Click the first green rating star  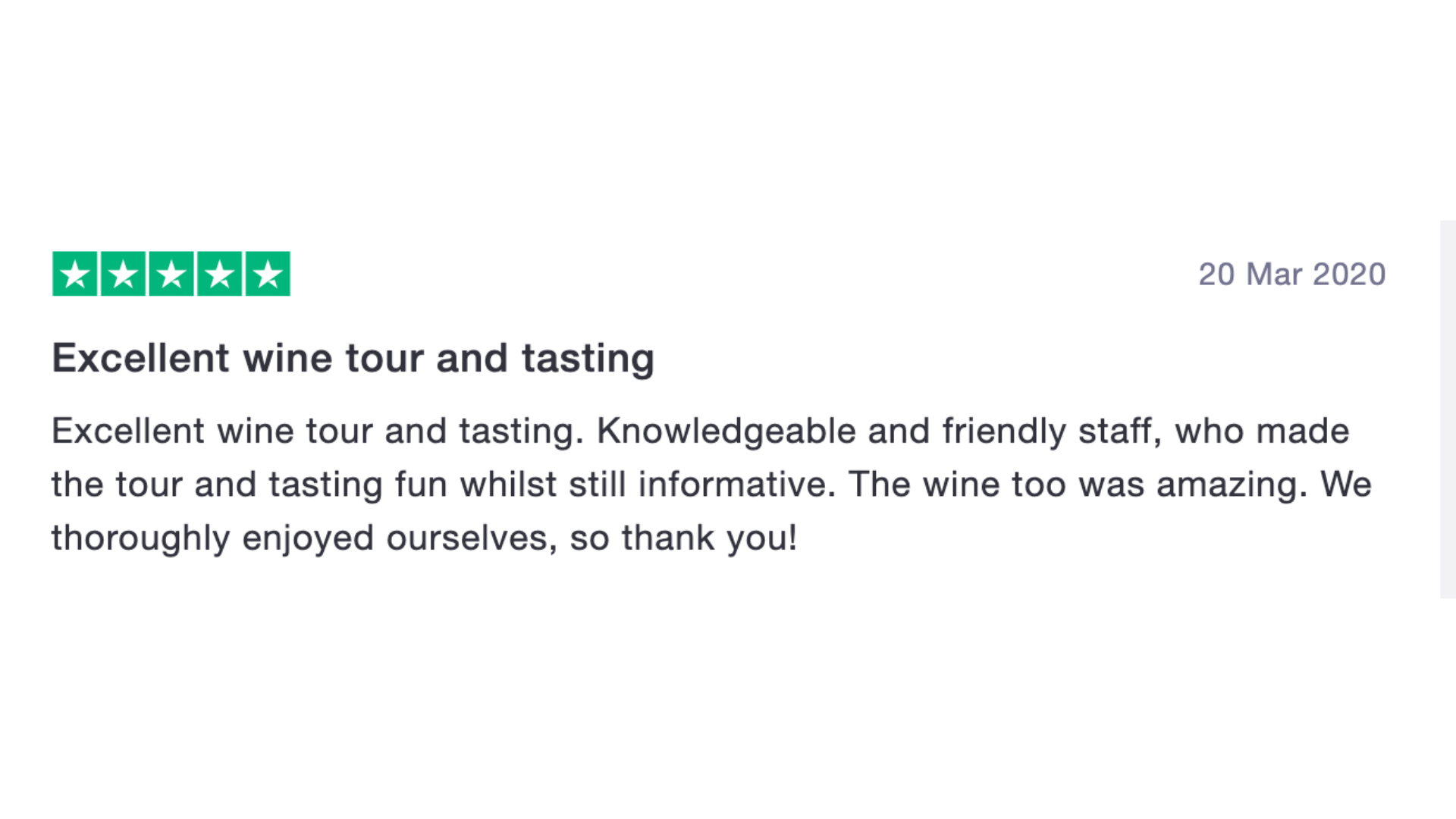point(74,274)
